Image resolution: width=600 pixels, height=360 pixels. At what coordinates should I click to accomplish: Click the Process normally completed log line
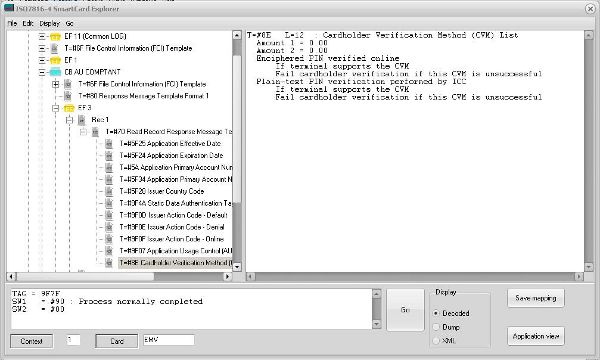pyautogui.click(x=140, y=301)
